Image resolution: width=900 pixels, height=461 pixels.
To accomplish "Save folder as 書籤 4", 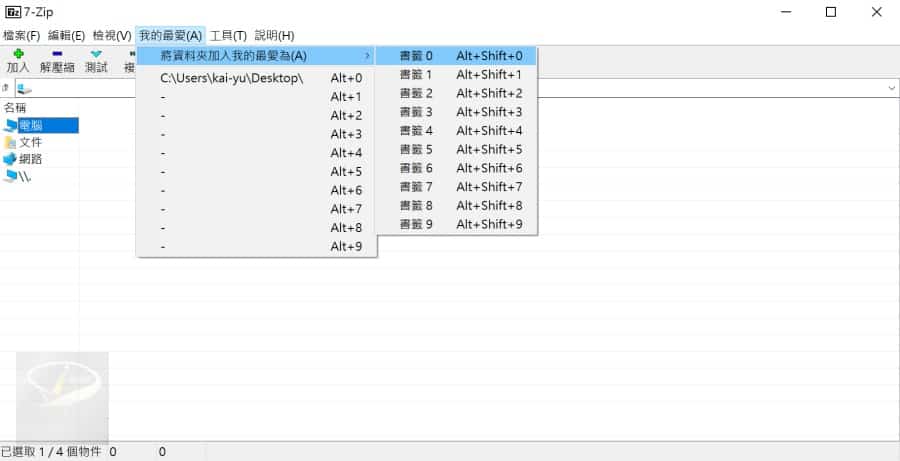I will [456, 131].
